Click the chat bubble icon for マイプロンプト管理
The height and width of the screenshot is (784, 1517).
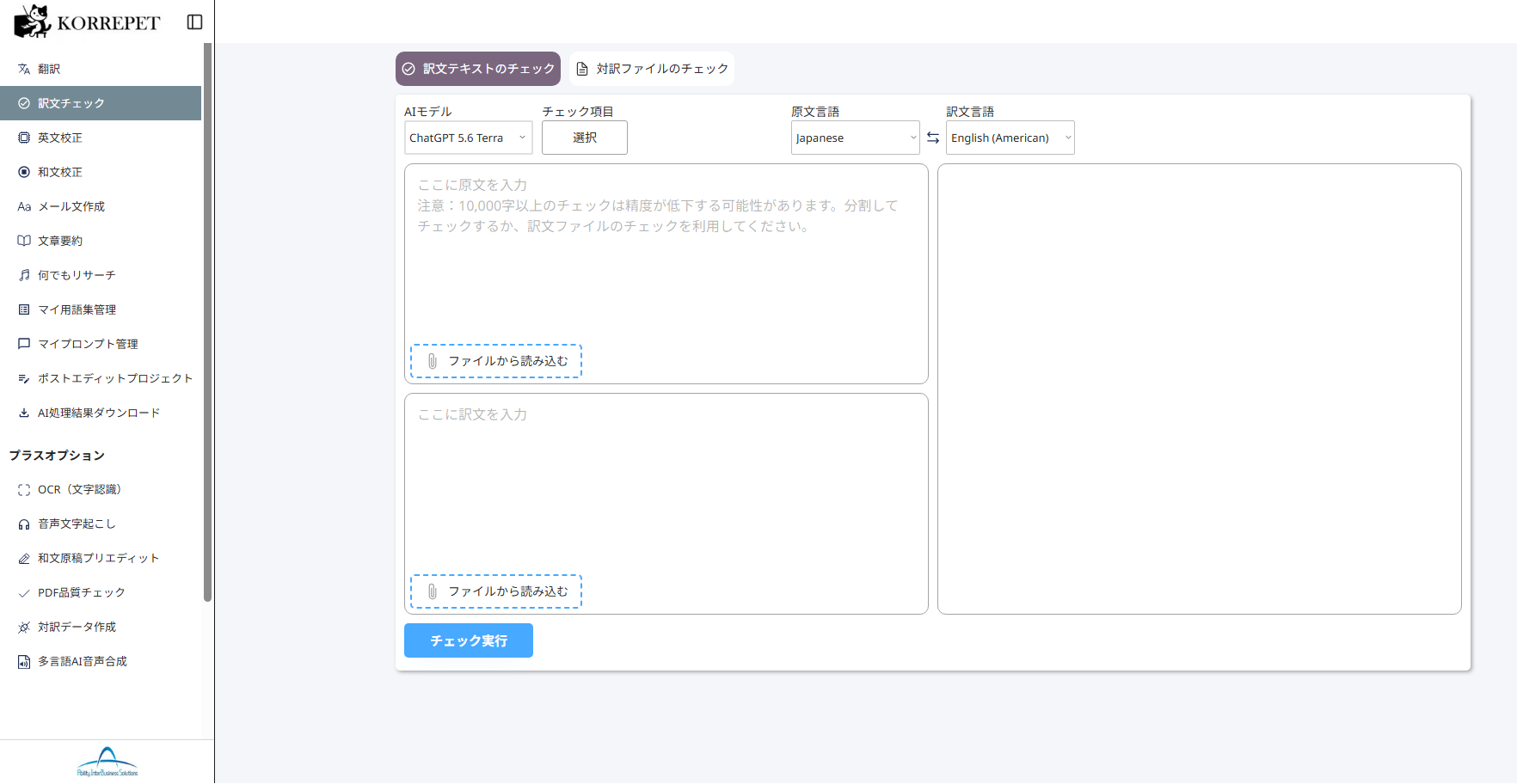(24, 344)
